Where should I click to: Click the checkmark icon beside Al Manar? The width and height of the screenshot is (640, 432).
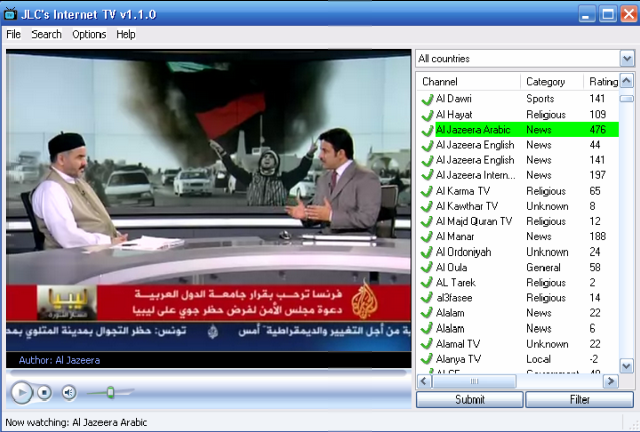[x=427, y=236]
